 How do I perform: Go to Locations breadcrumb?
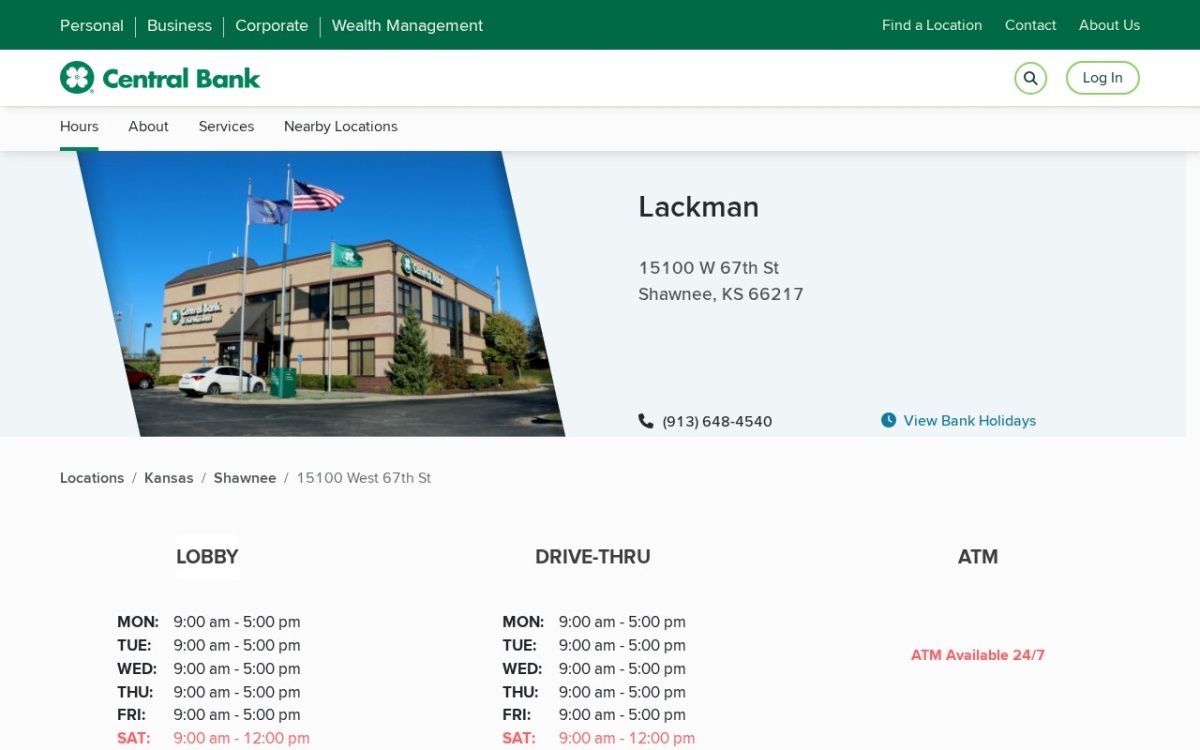(x=92, y=478)
